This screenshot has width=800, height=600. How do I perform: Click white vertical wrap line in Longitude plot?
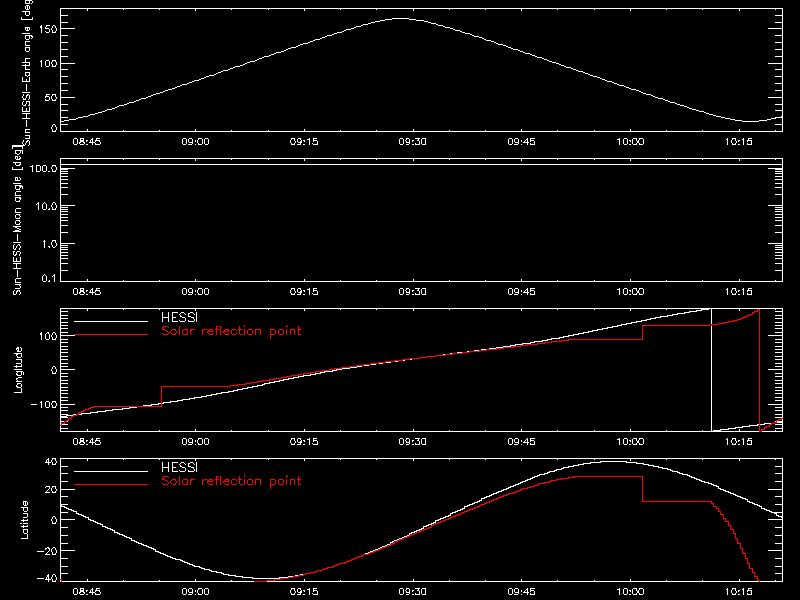(x=711, y=370)
